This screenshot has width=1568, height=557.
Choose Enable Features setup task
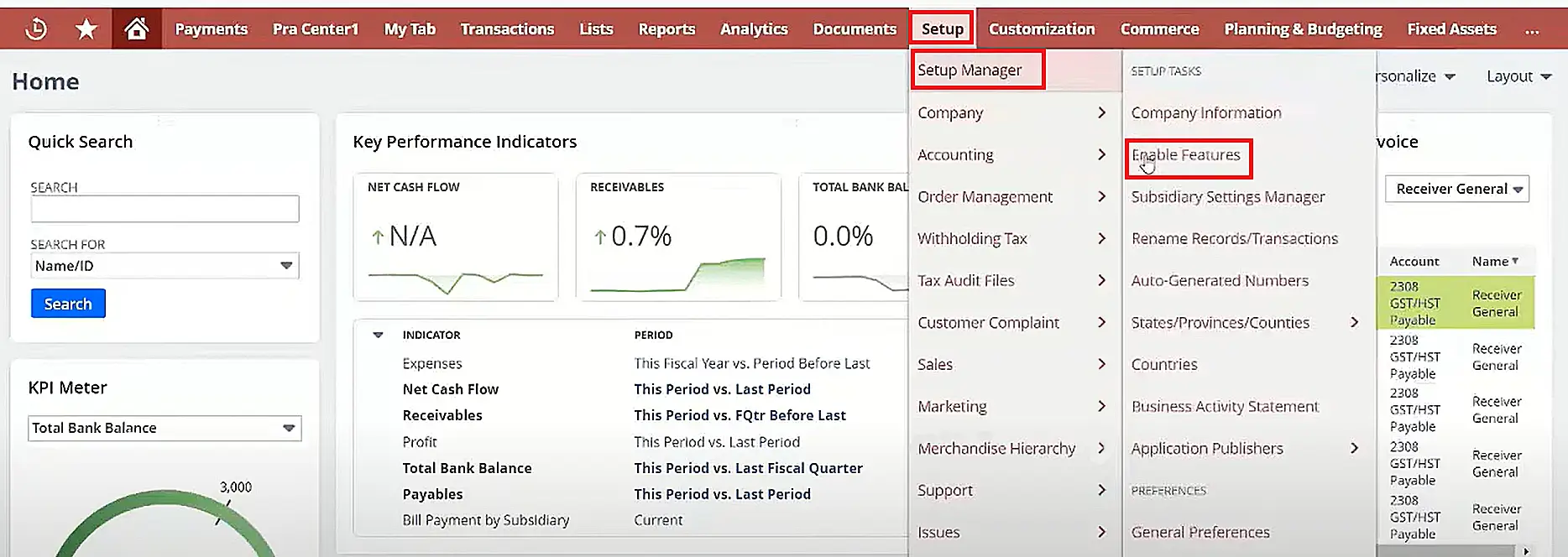(x=1187, y=155)
